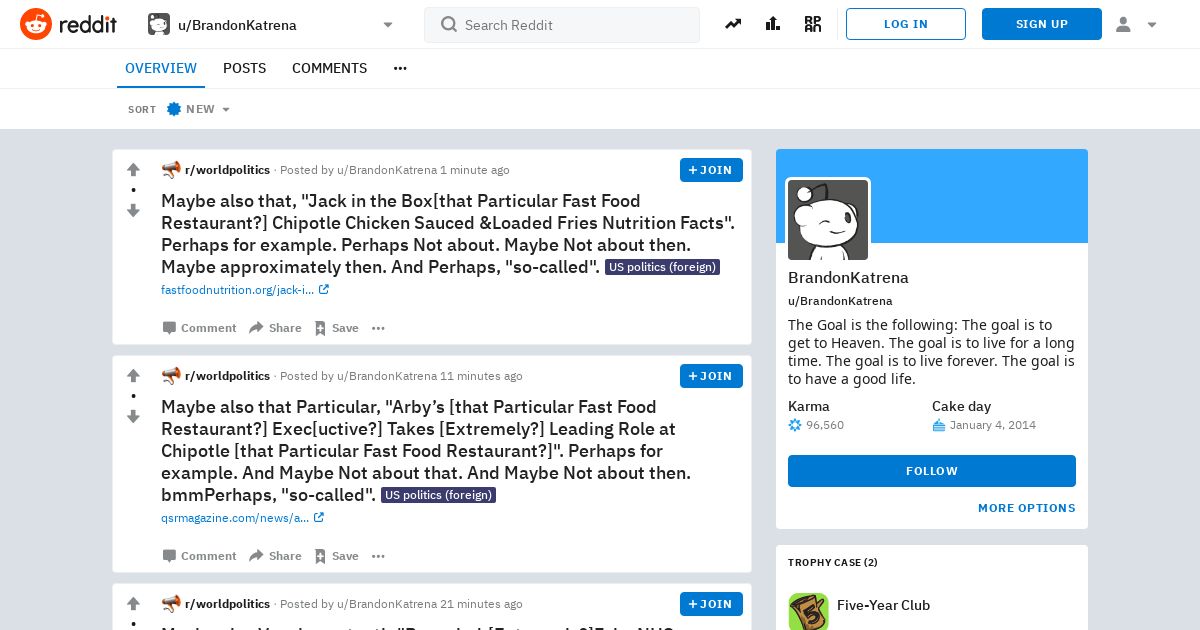Click the 96,560 karma value
Screen dimensions: 1200x630
tap(825, 425)
